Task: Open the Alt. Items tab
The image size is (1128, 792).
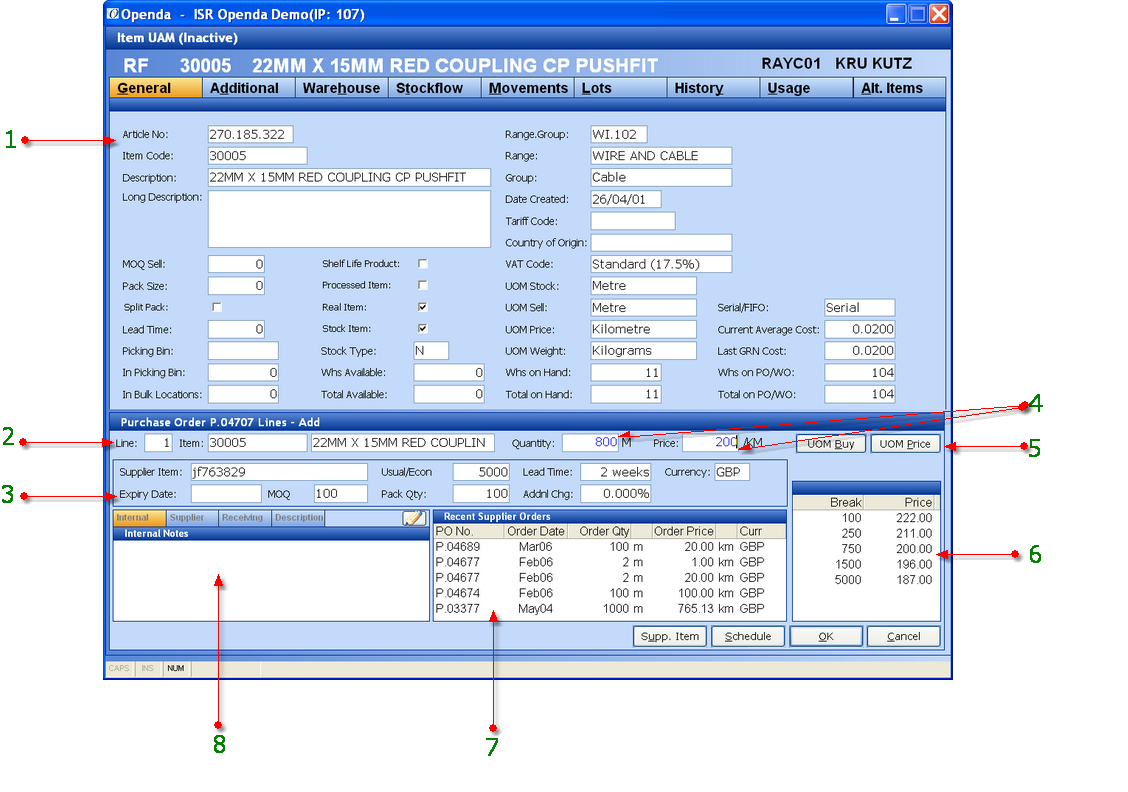Action: point(899,88)
